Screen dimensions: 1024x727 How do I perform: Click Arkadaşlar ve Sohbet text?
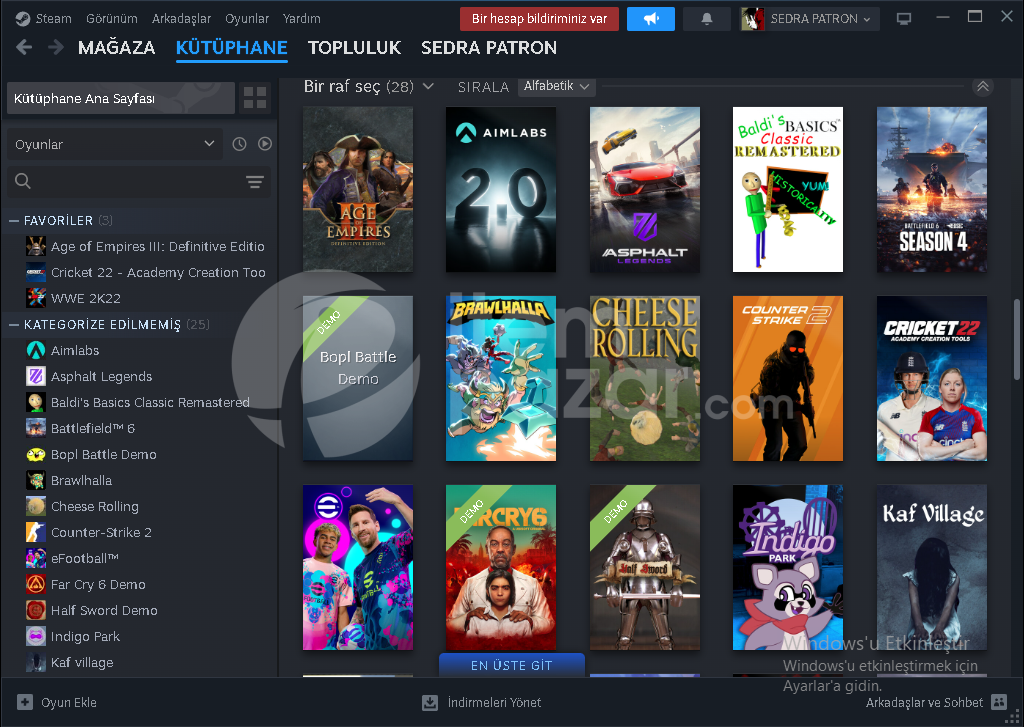[x=924, y=703]
